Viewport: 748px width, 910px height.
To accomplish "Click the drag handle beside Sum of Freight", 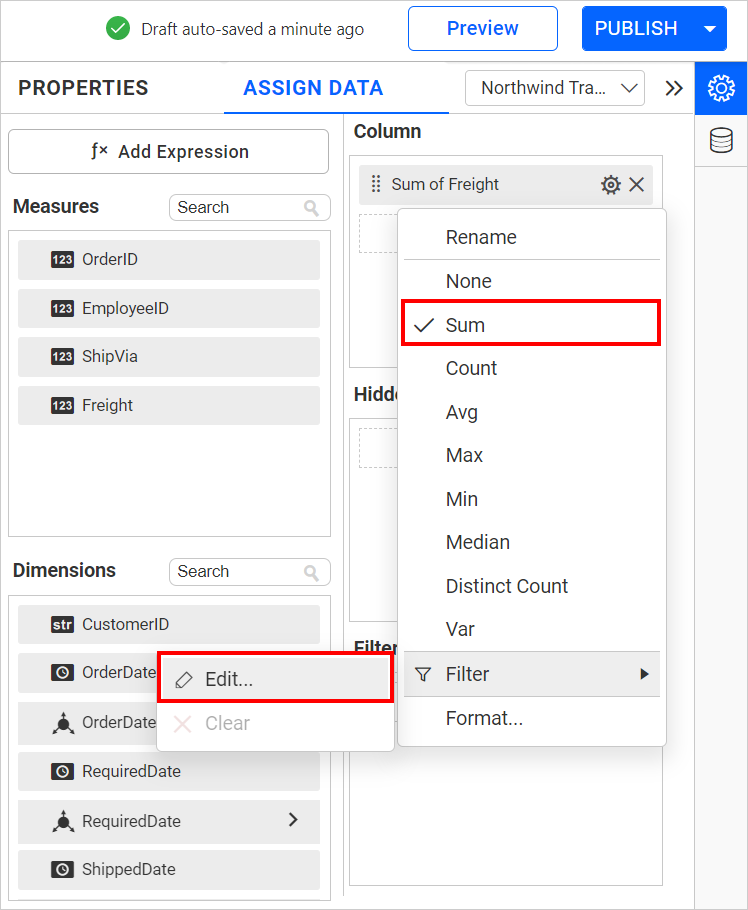I will [377, 184].
